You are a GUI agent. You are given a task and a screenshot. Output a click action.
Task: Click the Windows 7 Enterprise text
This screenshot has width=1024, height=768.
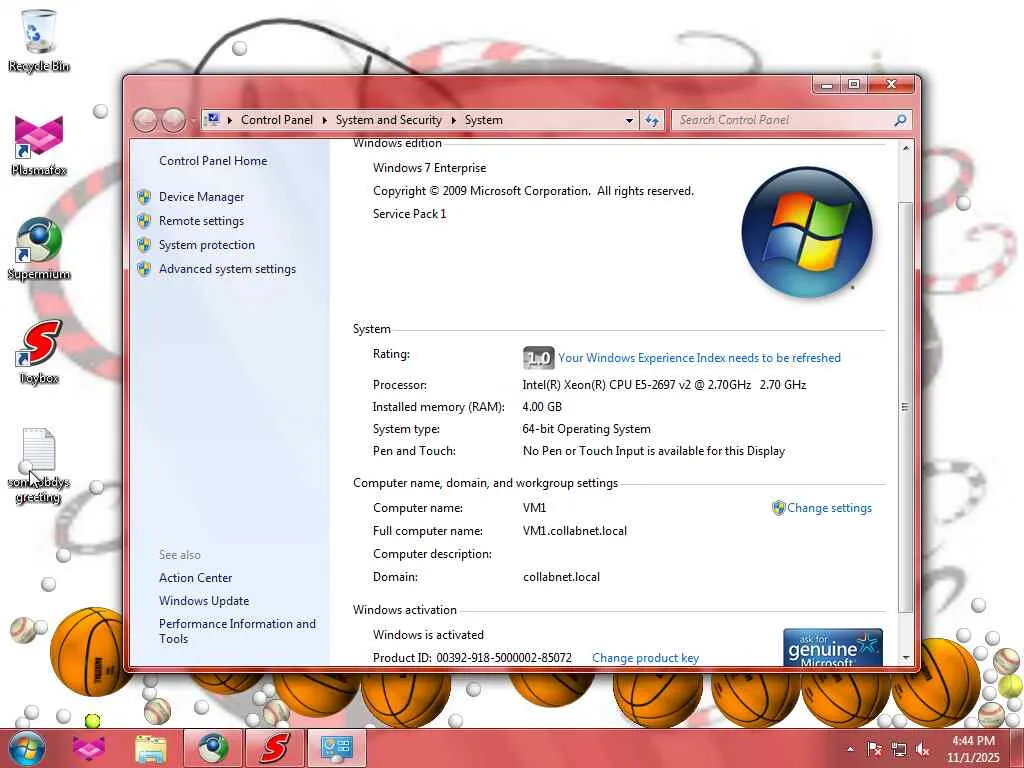coord(429,168)
